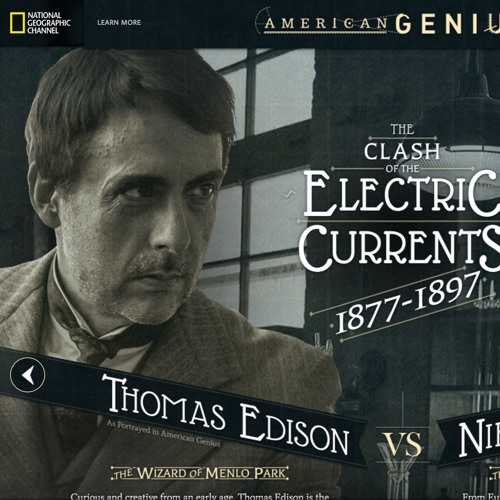Click the National Geographic Channel wordmark text
The image size is (500, 500).
[49, 23]
